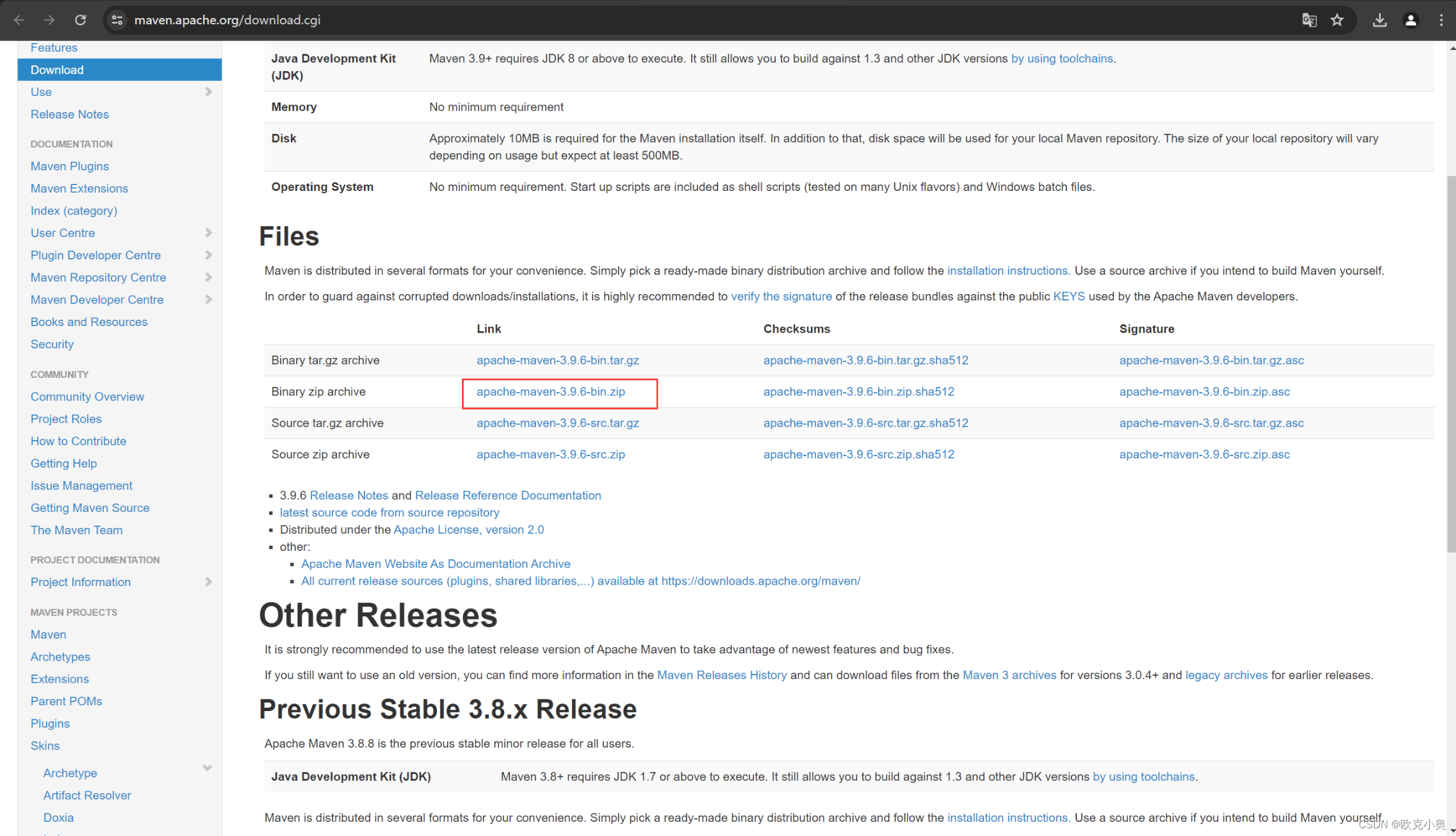Open Maven Extensions sidebar link

coord(79,188)
